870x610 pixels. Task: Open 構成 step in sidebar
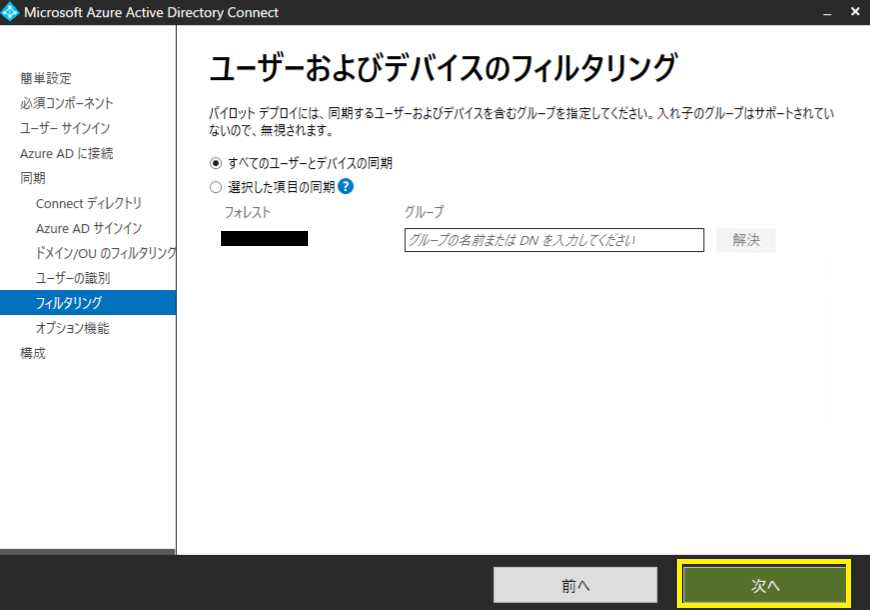coord(33,353)
